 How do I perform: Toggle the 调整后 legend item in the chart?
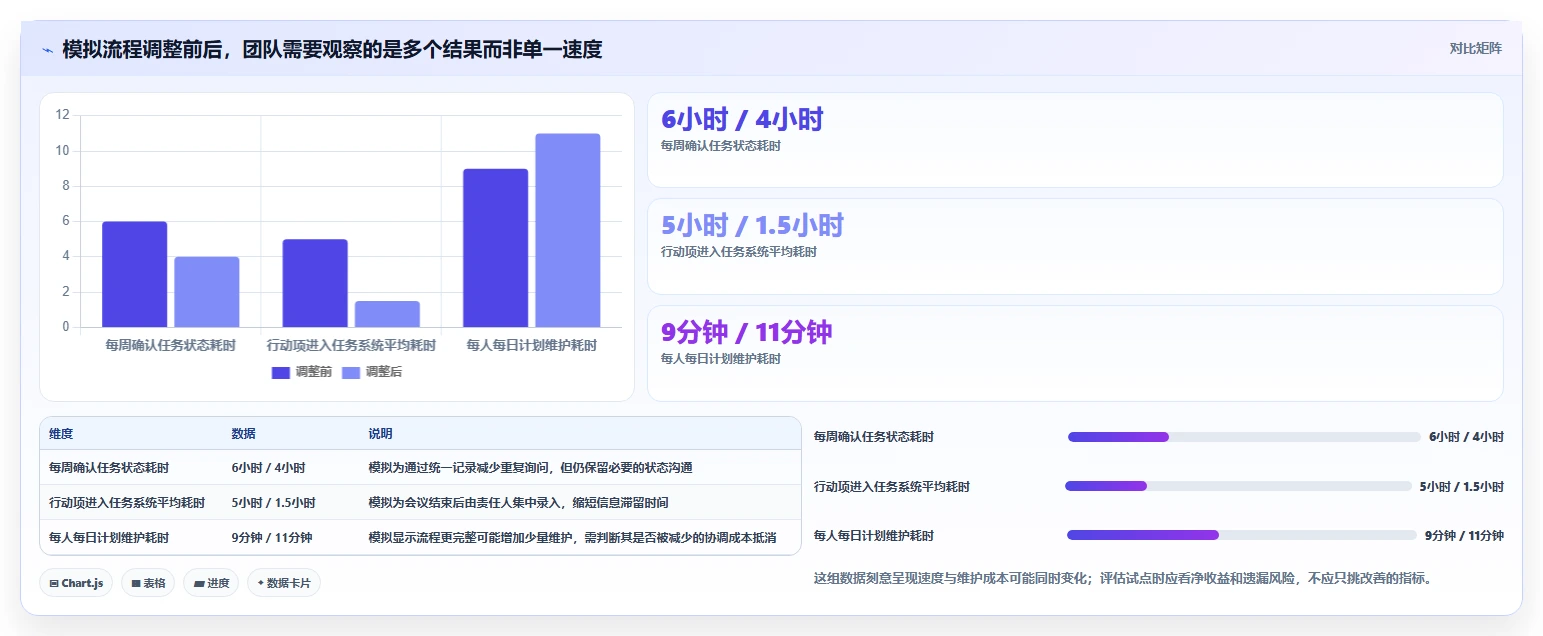(x=372, y=372)
